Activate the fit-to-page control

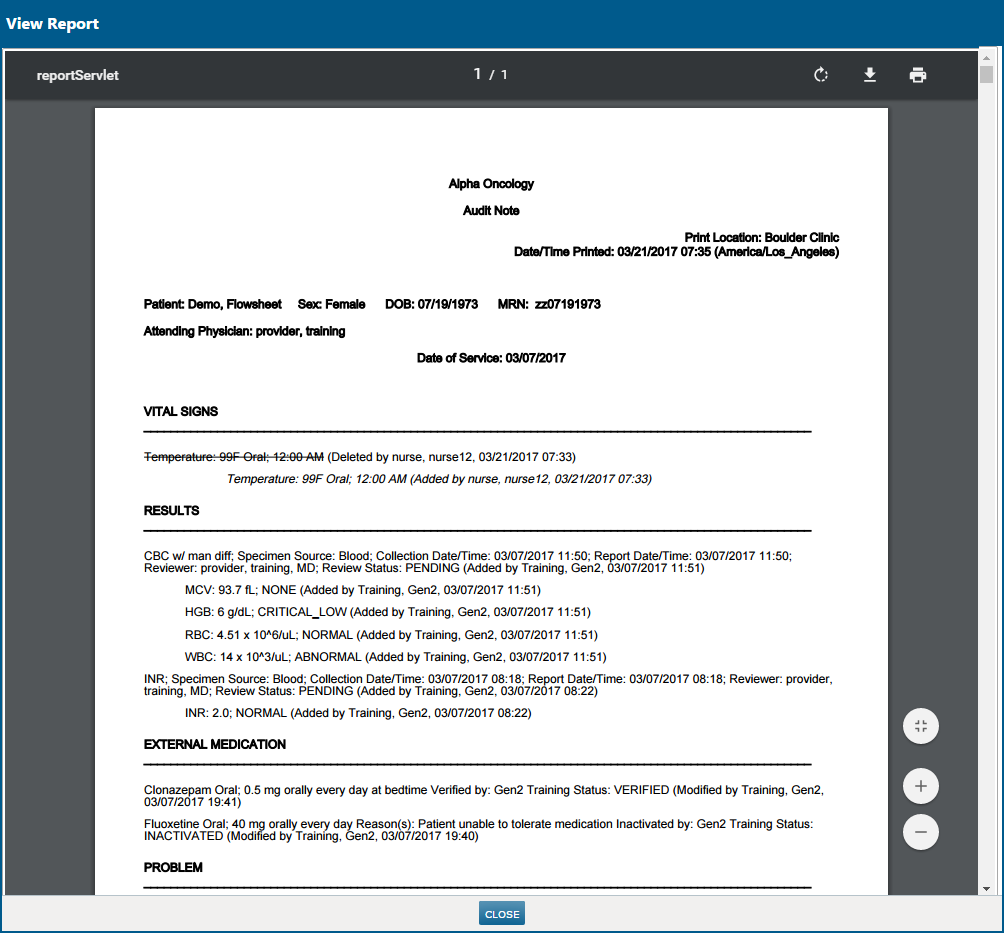[920, 726]
